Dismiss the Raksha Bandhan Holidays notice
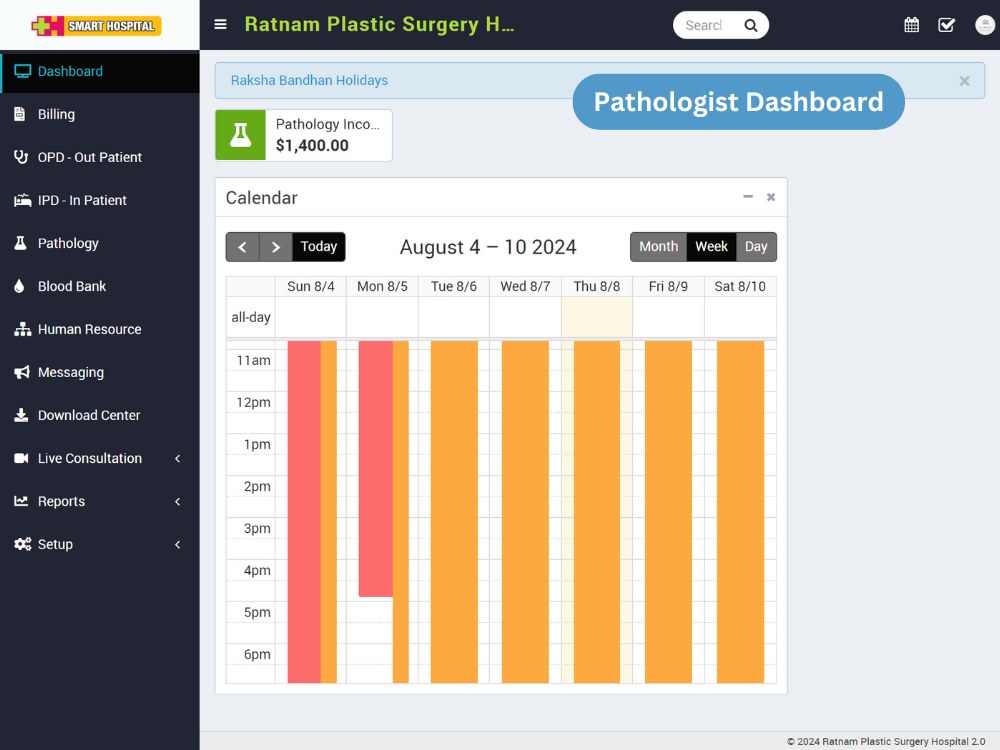 coord(964,81)
